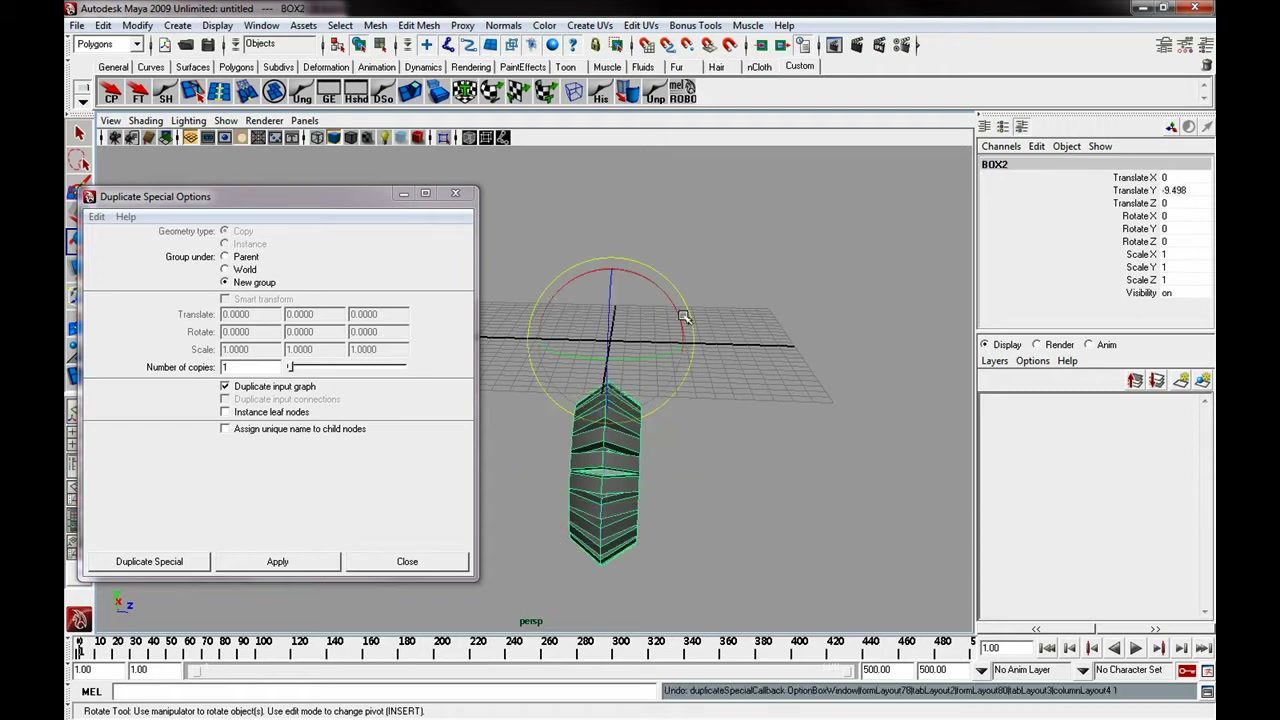Click the new scene icon in status line
Viewport: 1280px width, 720px height.
point(164,45)
